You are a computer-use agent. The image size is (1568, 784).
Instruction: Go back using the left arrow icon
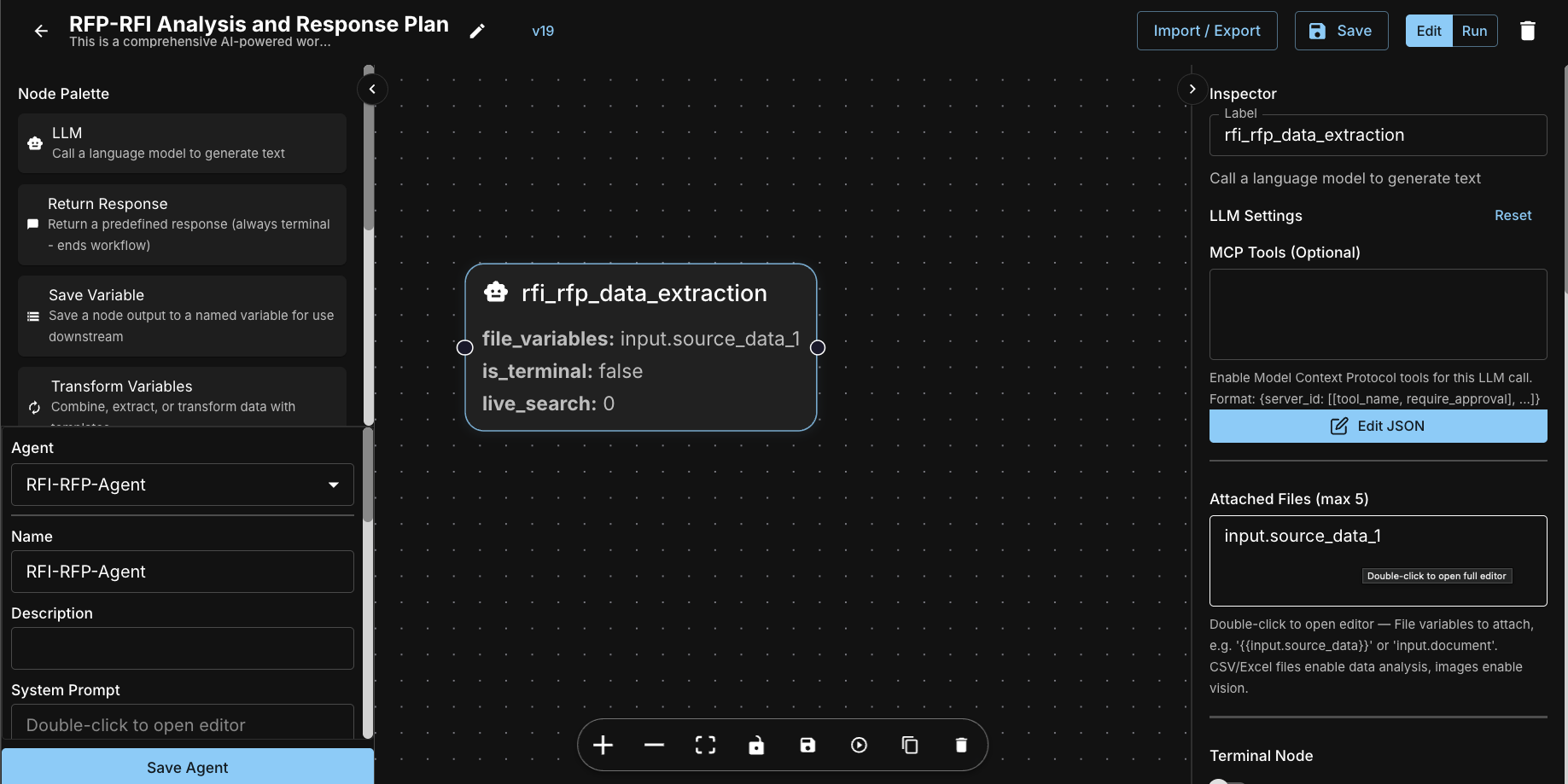pos(41,31)
